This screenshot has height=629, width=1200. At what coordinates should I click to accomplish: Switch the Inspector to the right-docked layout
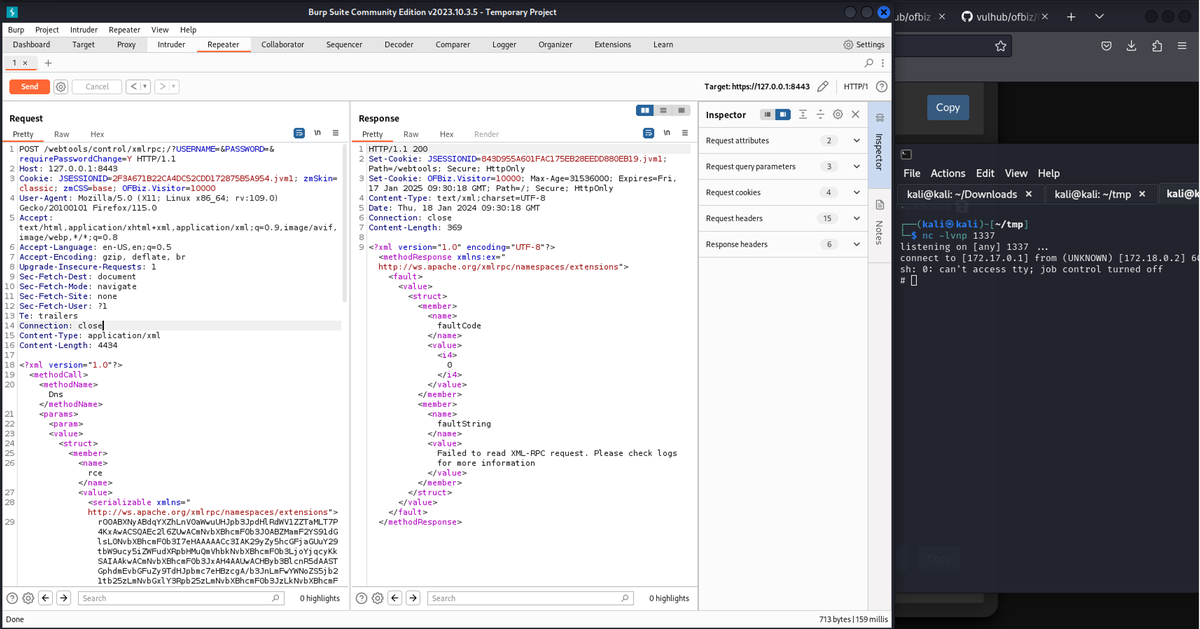pyautogui.click(x=783, y=115)
